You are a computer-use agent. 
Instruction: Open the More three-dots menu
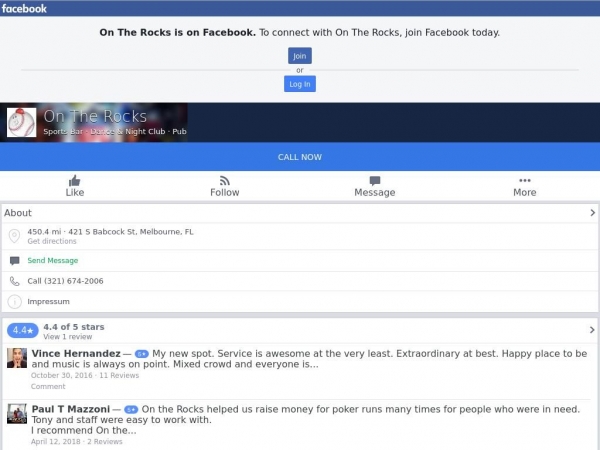(x=525, y=180)
